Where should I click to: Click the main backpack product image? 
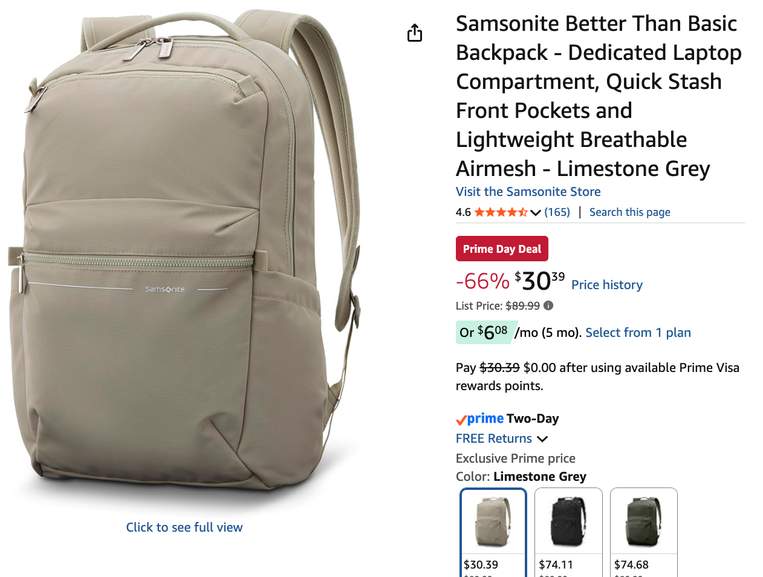185,253
